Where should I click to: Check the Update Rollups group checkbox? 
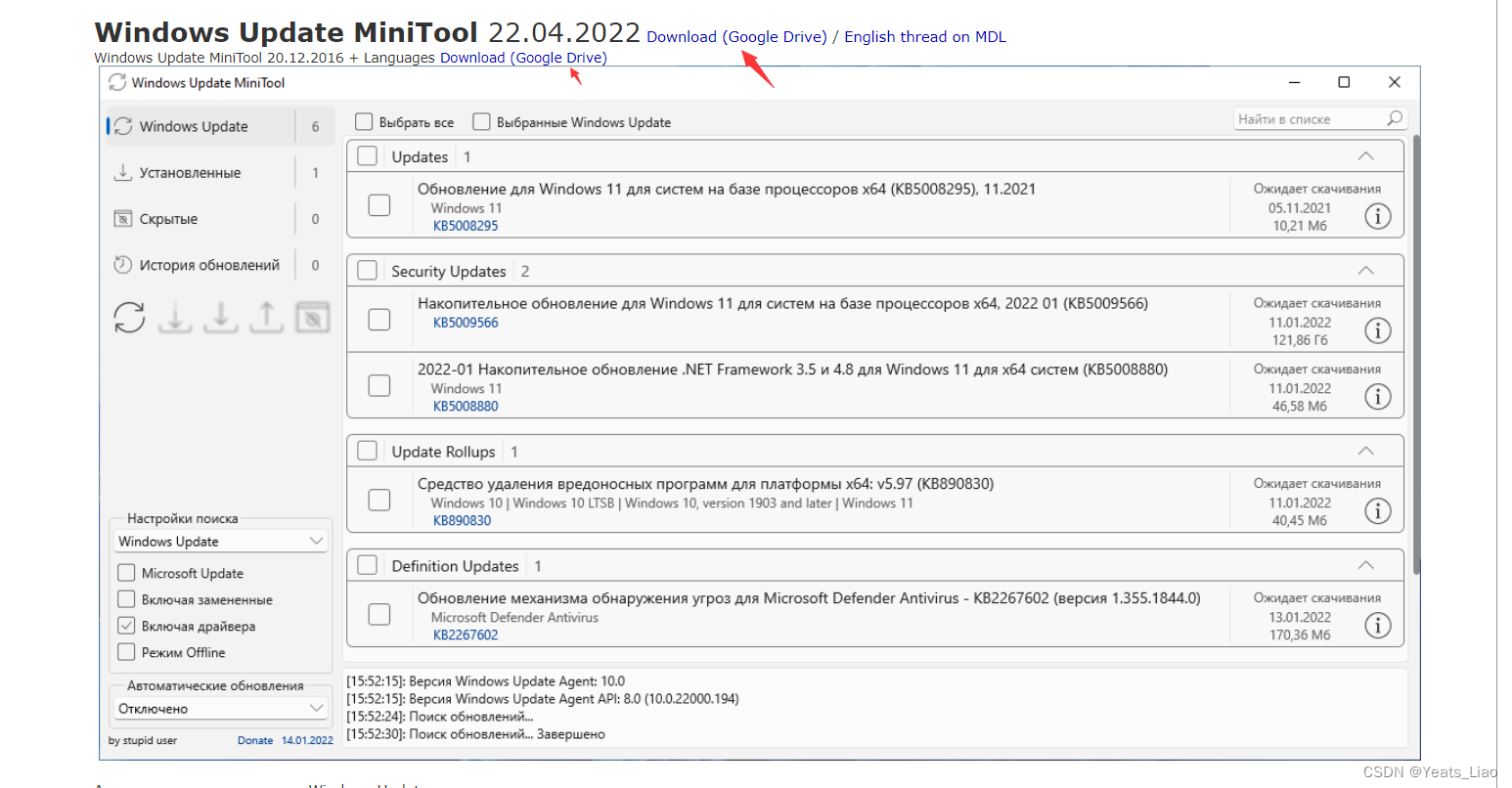pyautogui.click(x=368, y=451)
